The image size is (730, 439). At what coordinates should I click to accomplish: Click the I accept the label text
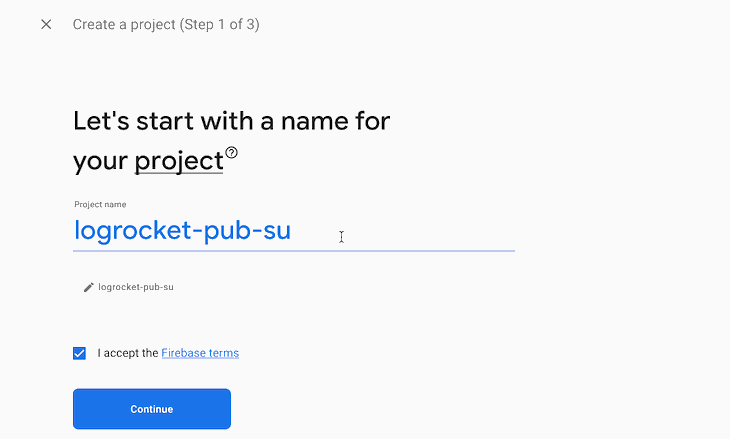[128, 353]
